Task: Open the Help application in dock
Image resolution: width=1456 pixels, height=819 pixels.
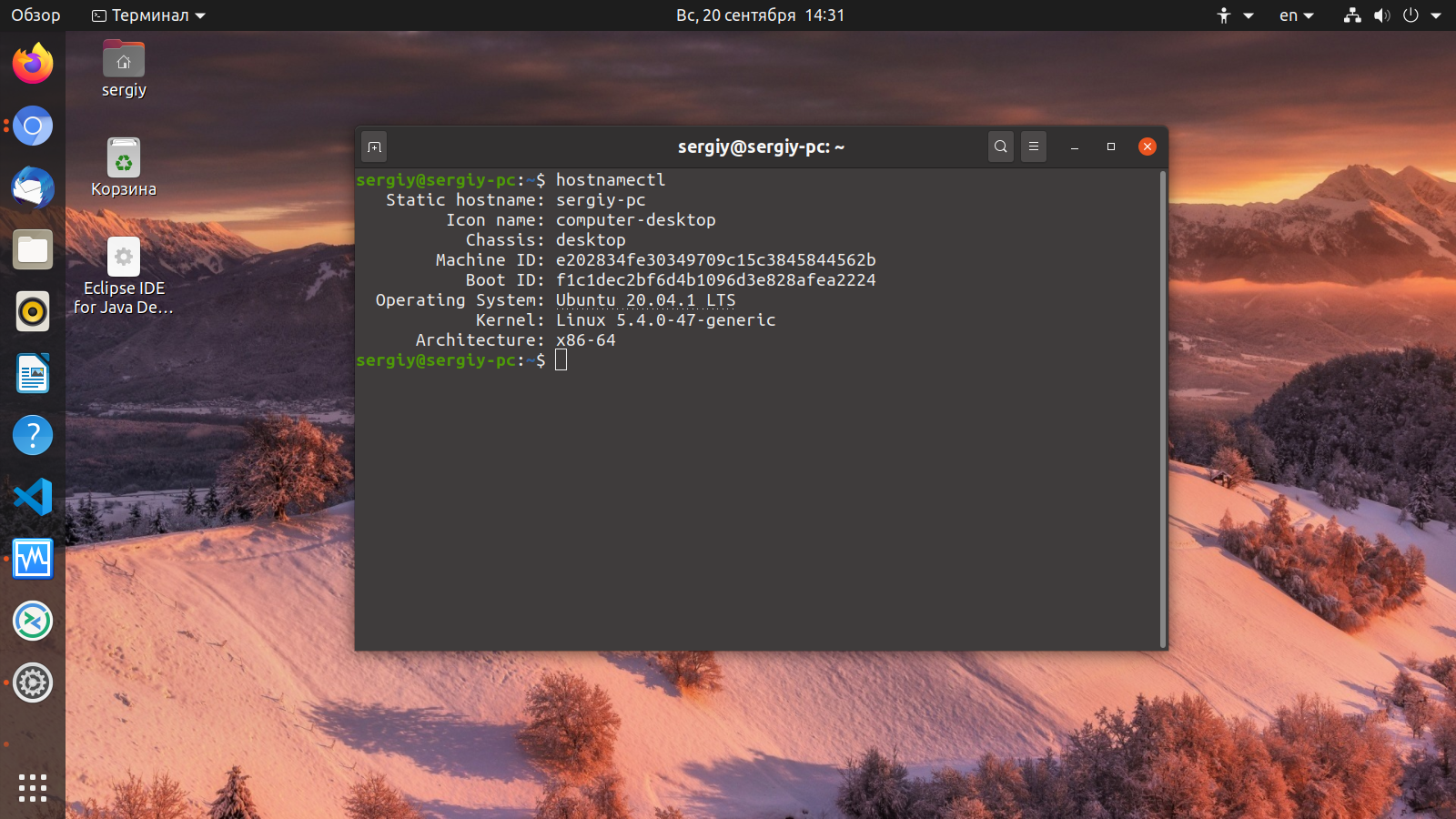Action: [x=33, y=435]
